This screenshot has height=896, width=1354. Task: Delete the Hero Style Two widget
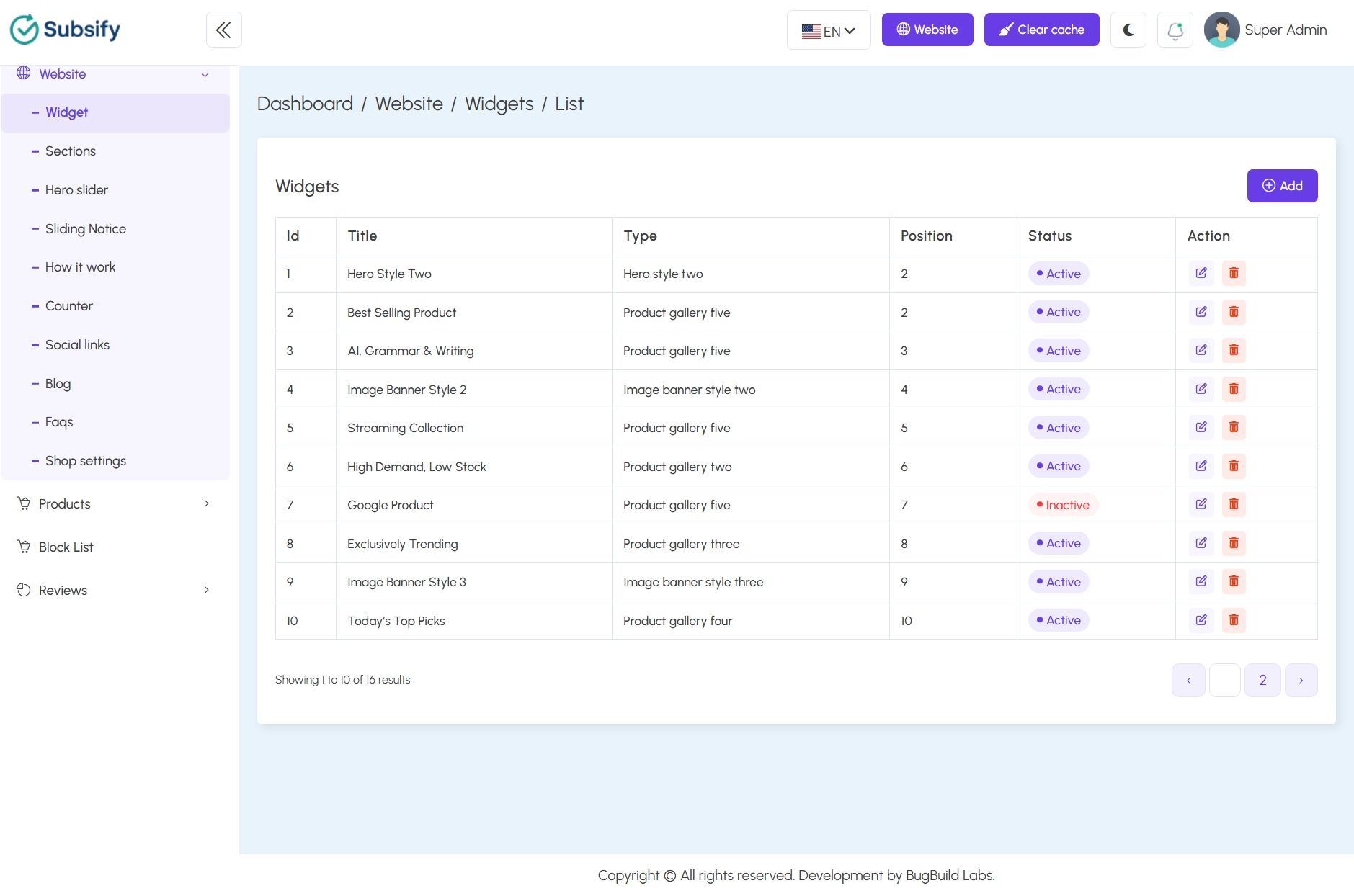click(1234, 273)
